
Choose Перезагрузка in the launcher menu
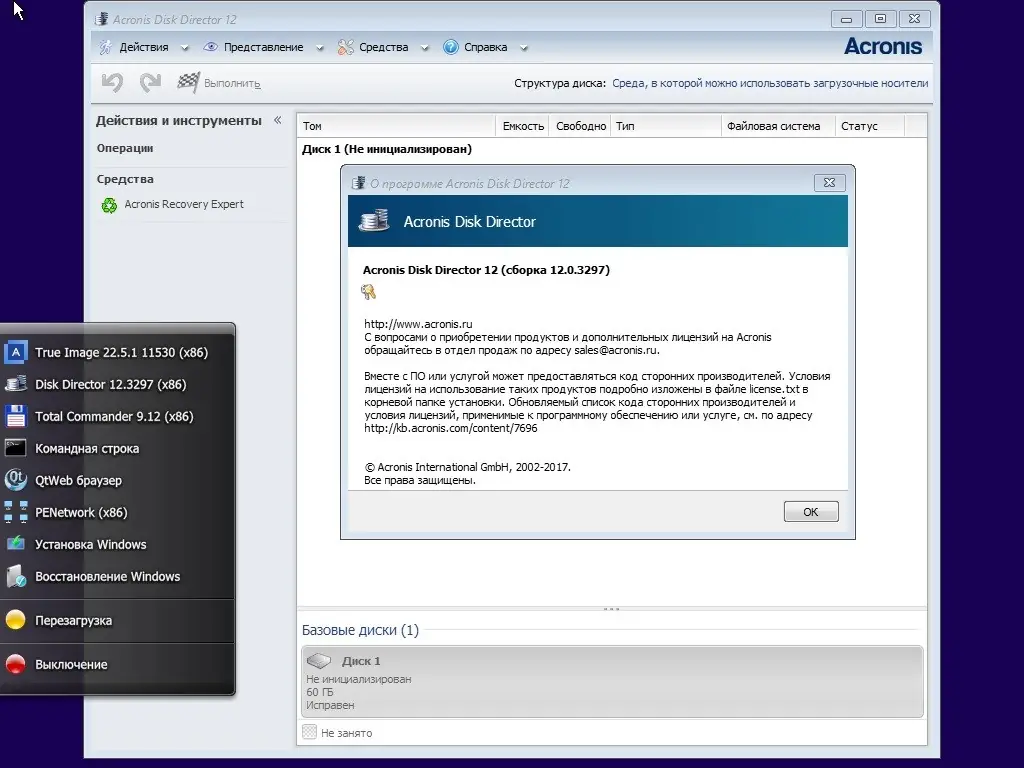click(x=118, y=620)
